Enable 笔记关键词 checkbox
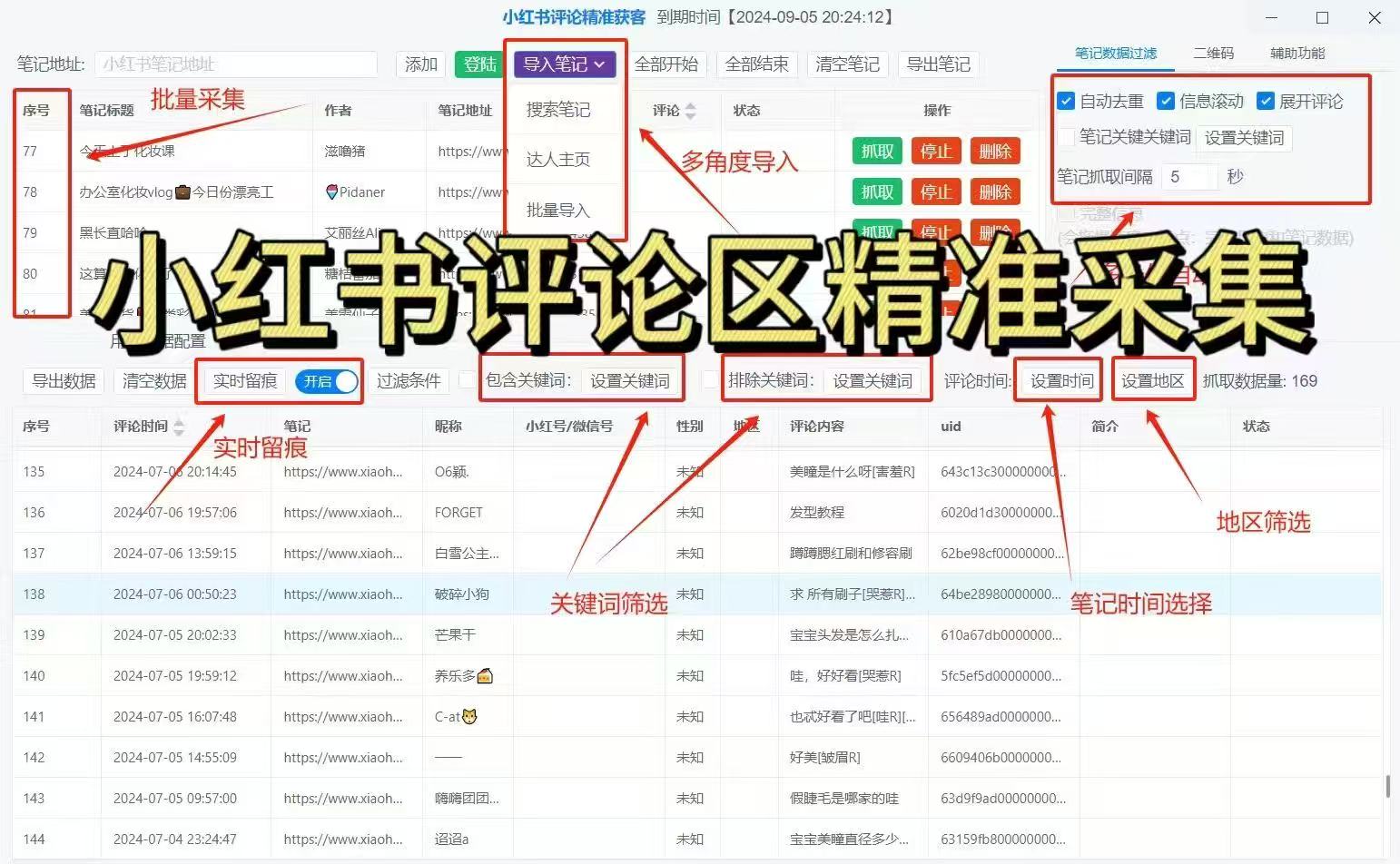The height and width of the screenshot is (864, 1400). pos(1067,137)
